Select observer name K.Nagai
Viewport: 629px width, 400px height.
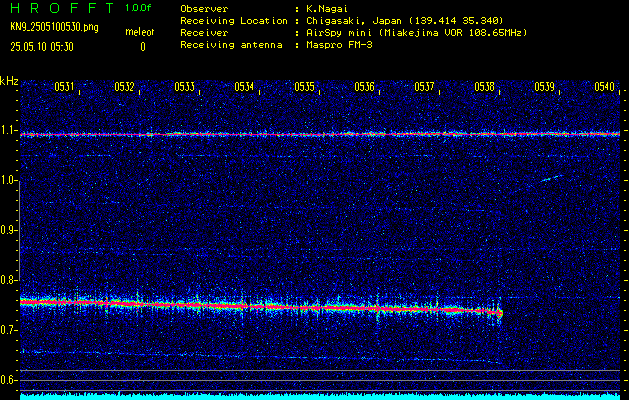pyautogui.click(x=327, y=9)
